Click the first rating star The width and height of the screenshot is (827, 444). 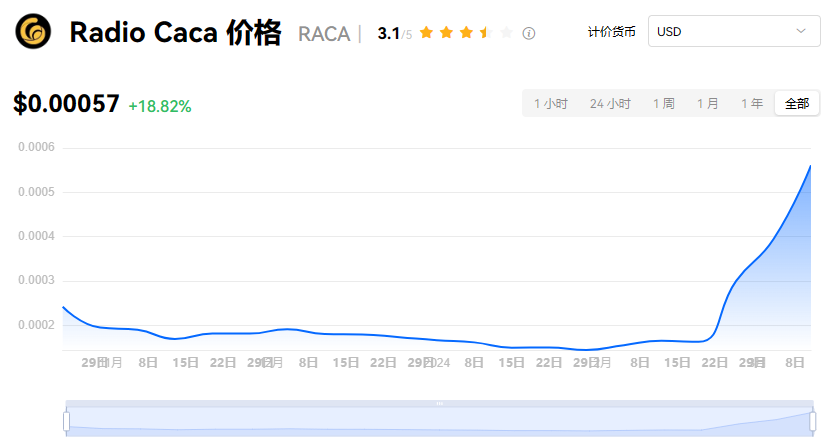tap(426, 33)
